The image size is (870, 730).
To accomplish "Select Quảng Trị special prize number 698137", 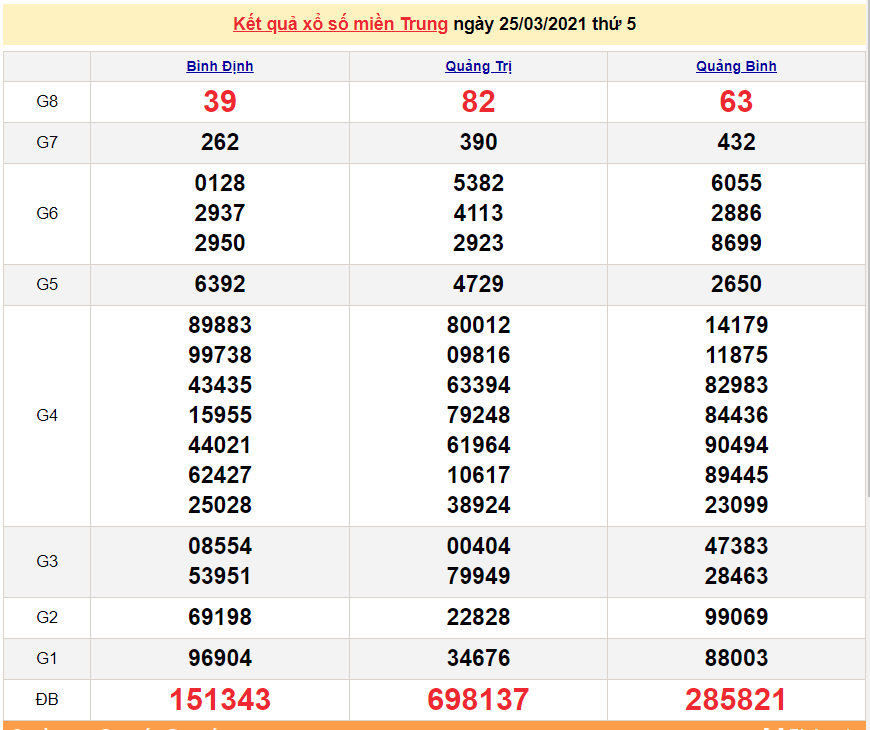I will 478,699.
